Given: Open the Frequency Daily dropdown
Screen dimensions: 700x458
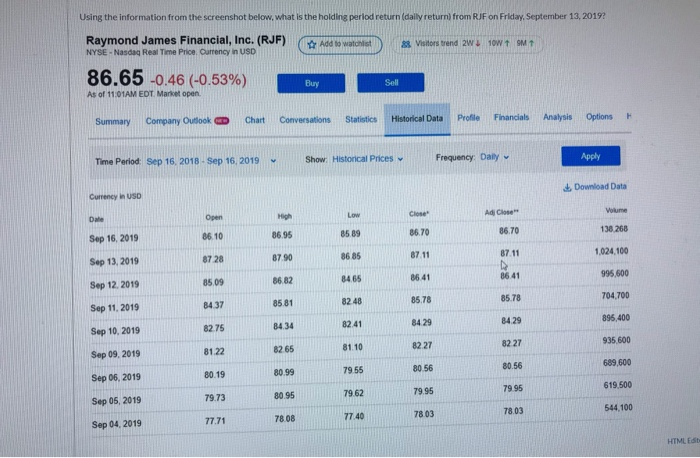Looking at the screenshot, I should [495, 157].
